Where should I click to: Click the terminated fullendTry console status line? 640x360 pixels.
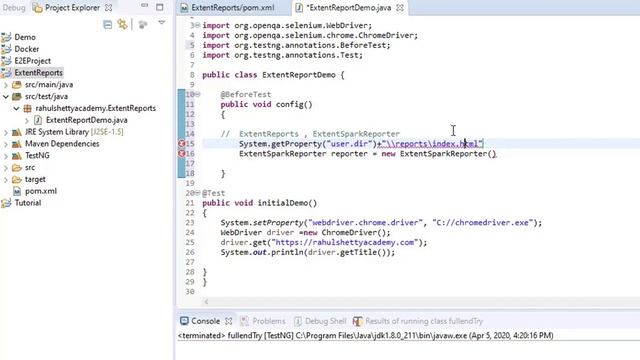[x=366, y=336]
